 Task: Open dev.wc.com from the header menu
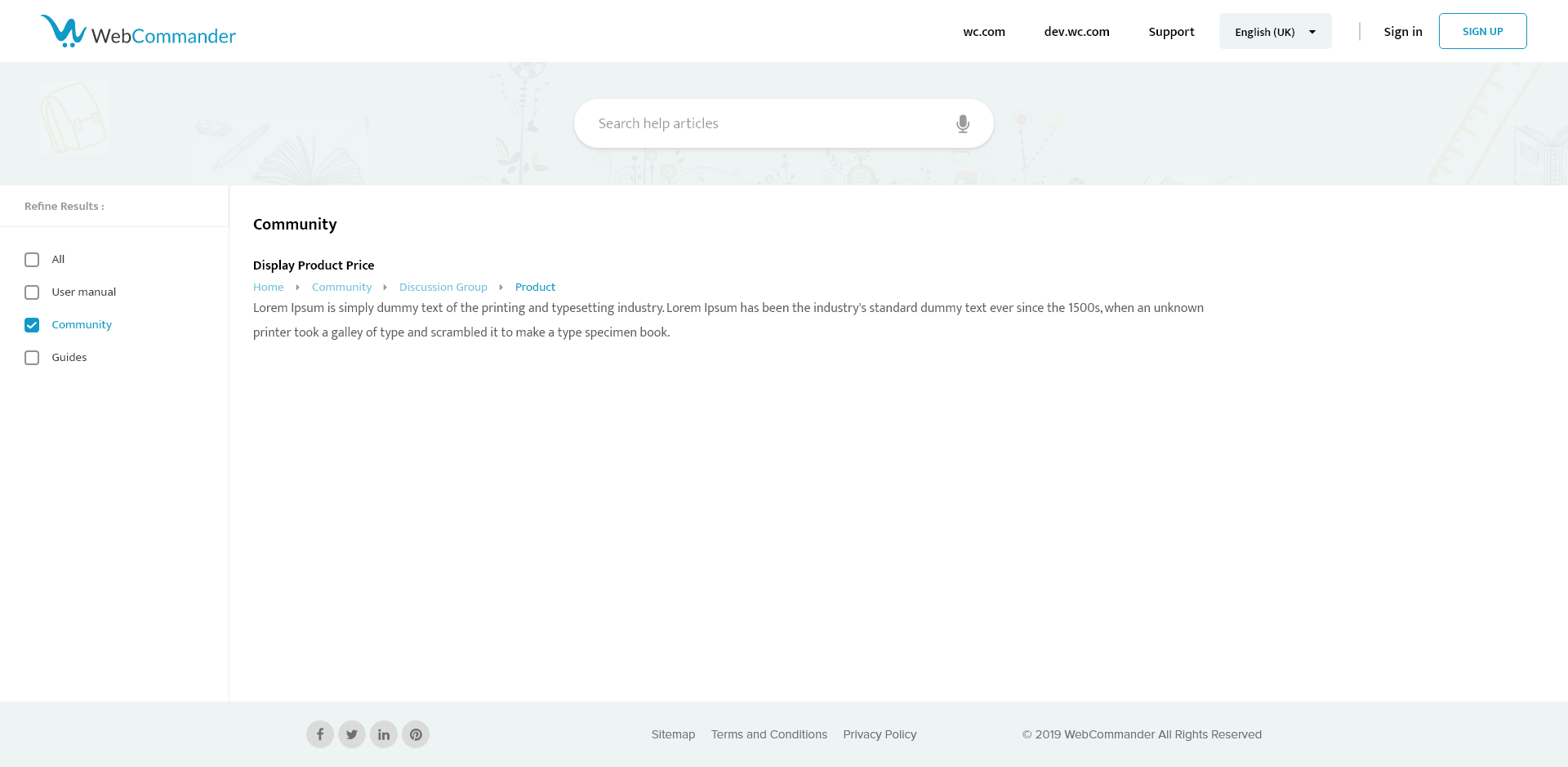(1076, 32)
